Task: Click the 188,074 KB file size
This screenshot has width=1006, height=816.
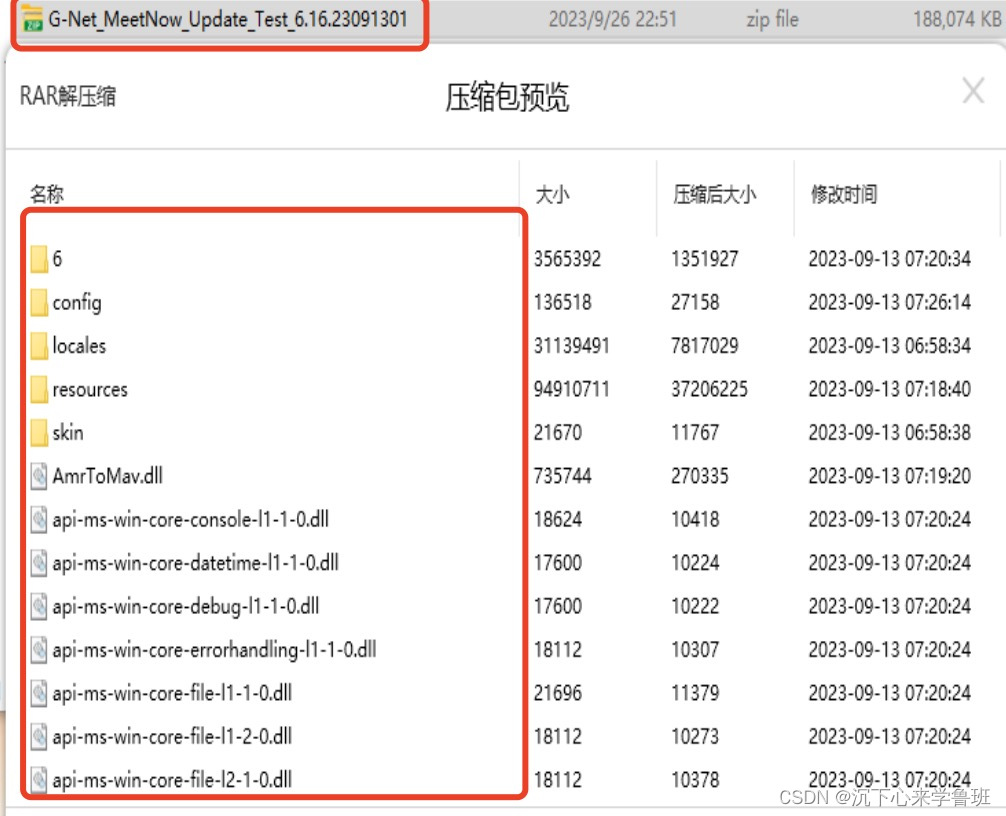Action: tap(957, 19)
